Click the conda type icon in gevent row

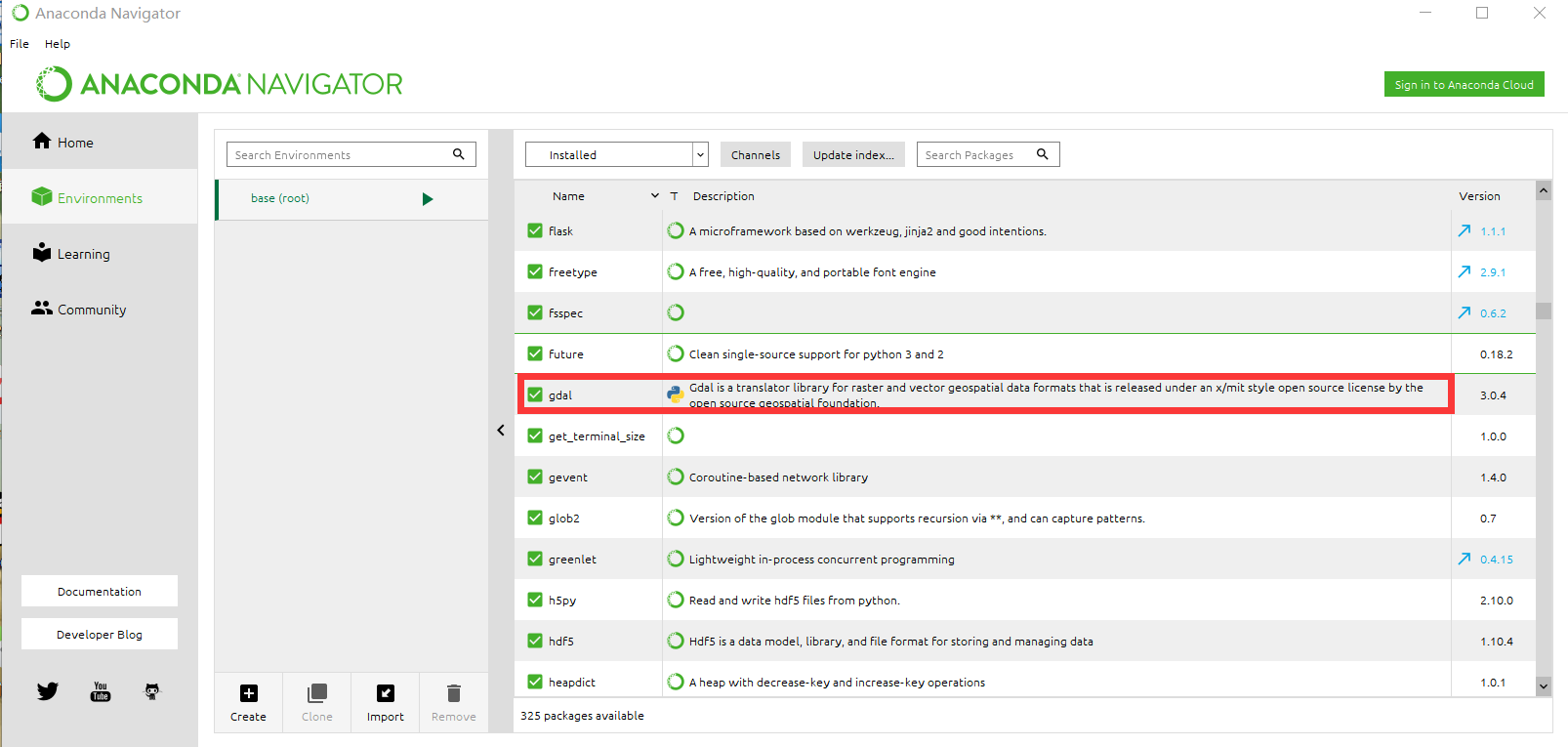click(676, 477)
